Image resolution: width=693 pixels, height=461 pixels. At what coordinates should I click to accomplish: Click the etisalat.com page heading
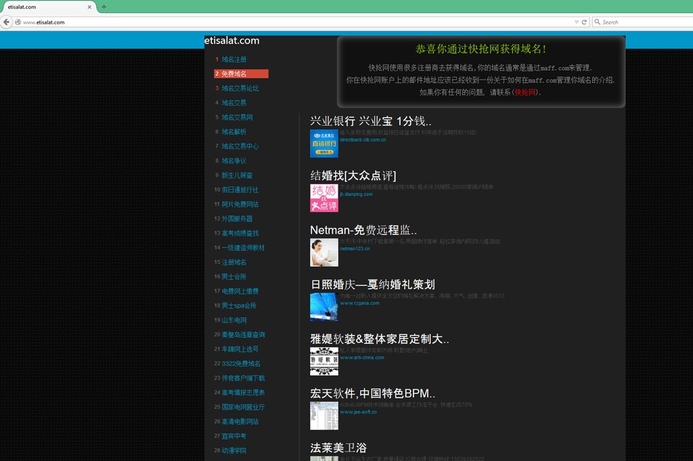[x=232, y=41]
